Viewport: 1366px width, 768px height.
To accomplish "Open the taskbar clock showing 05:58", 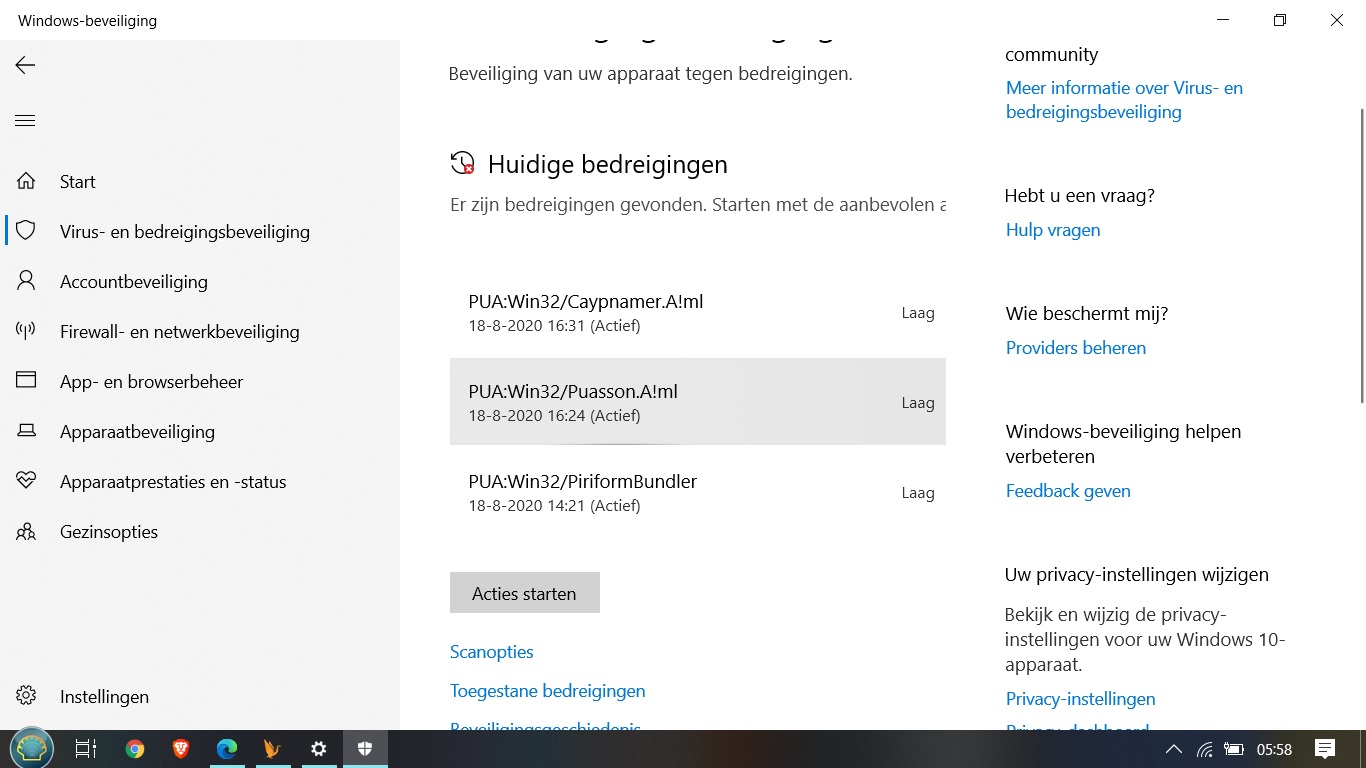I will tap(1274, 749).
